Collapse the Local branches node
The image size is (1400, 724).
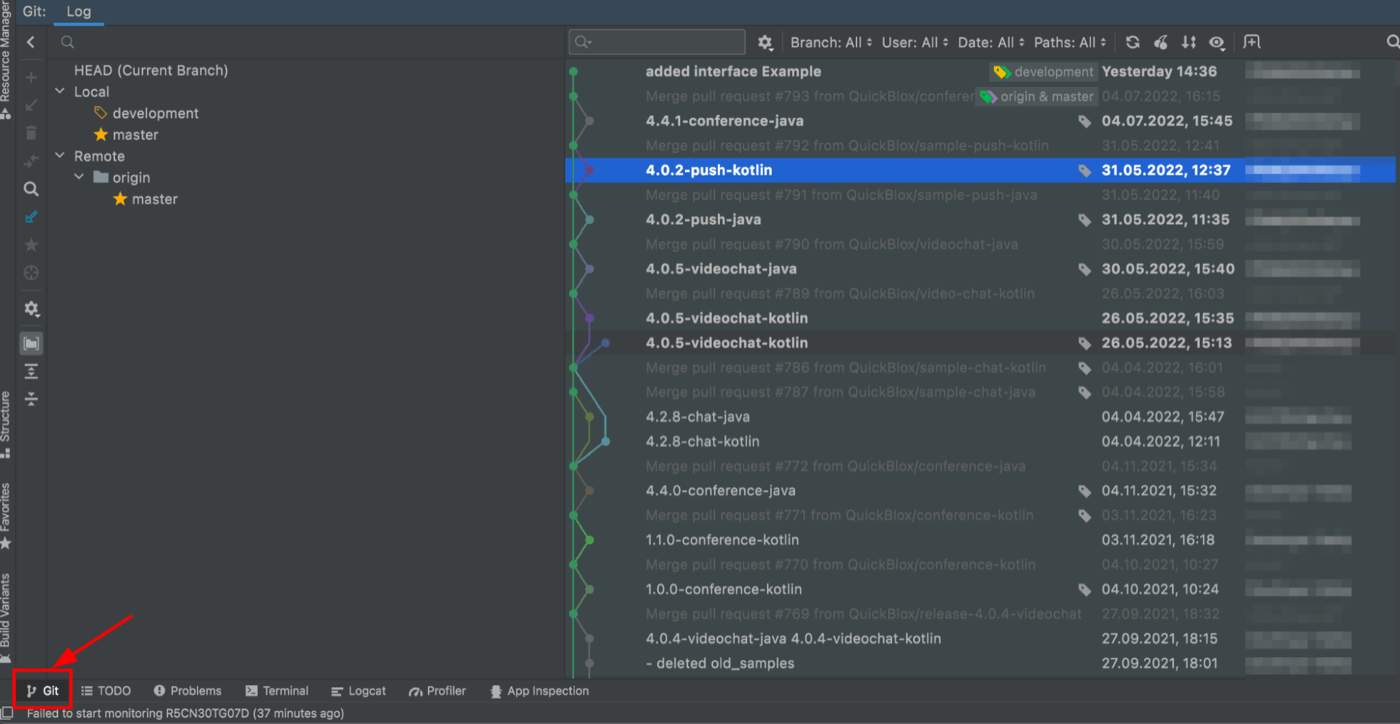tap(62, 91)
